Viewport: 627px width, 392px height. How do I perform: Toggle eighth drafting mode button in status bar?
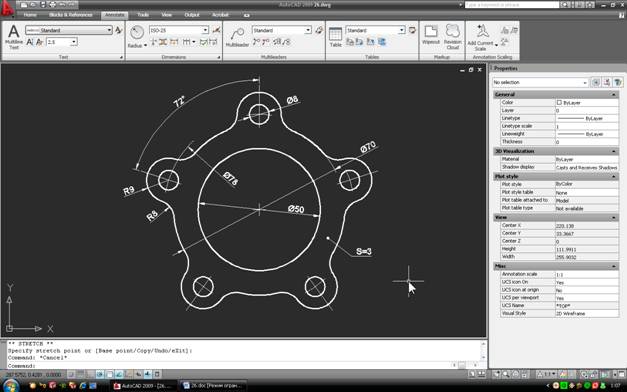[x=138, y=374]
